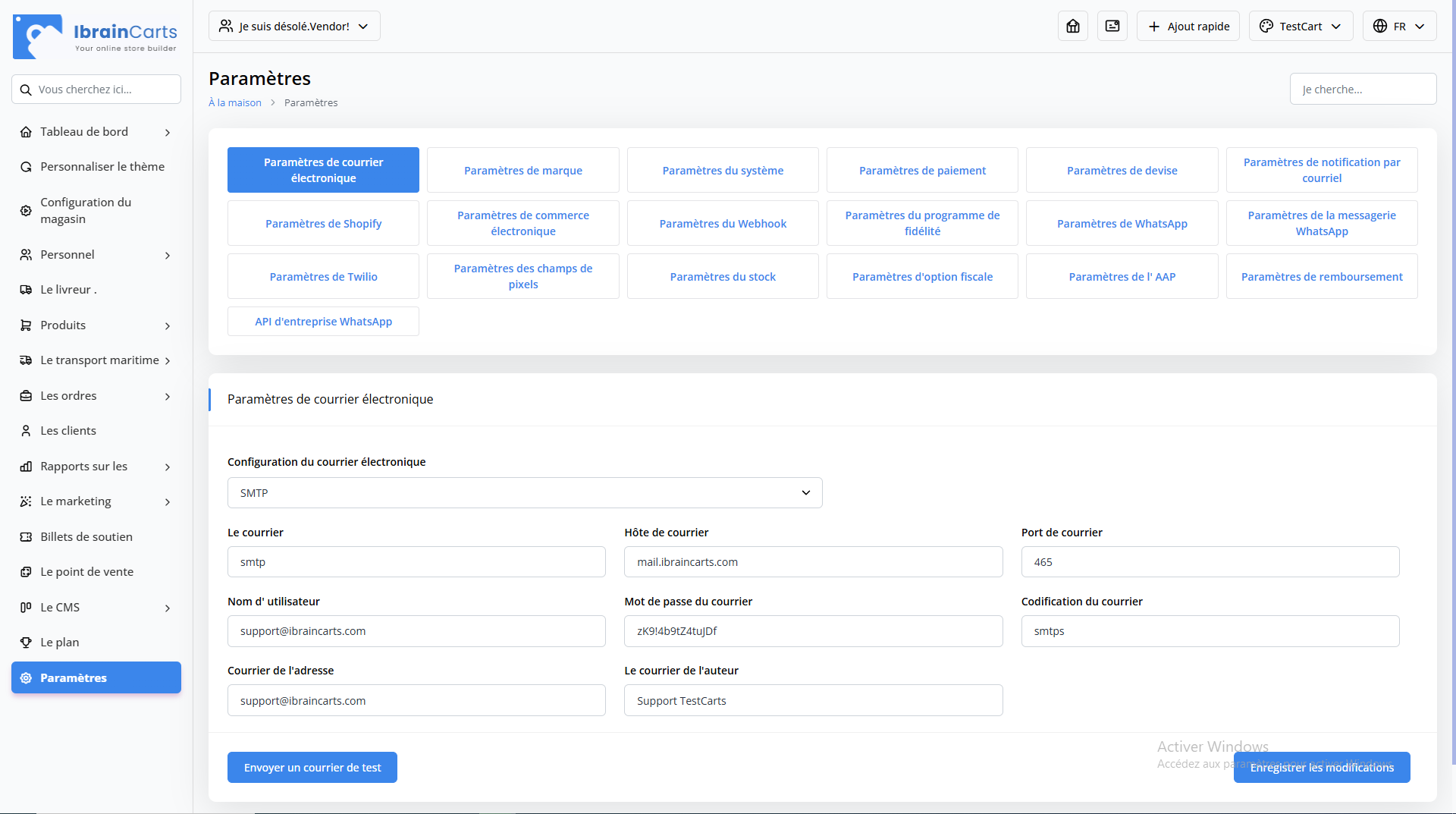The height and width of the screenshot is (814, 1456).
Task: Open Le livreur from the sidebar
Action: (68, 290)
